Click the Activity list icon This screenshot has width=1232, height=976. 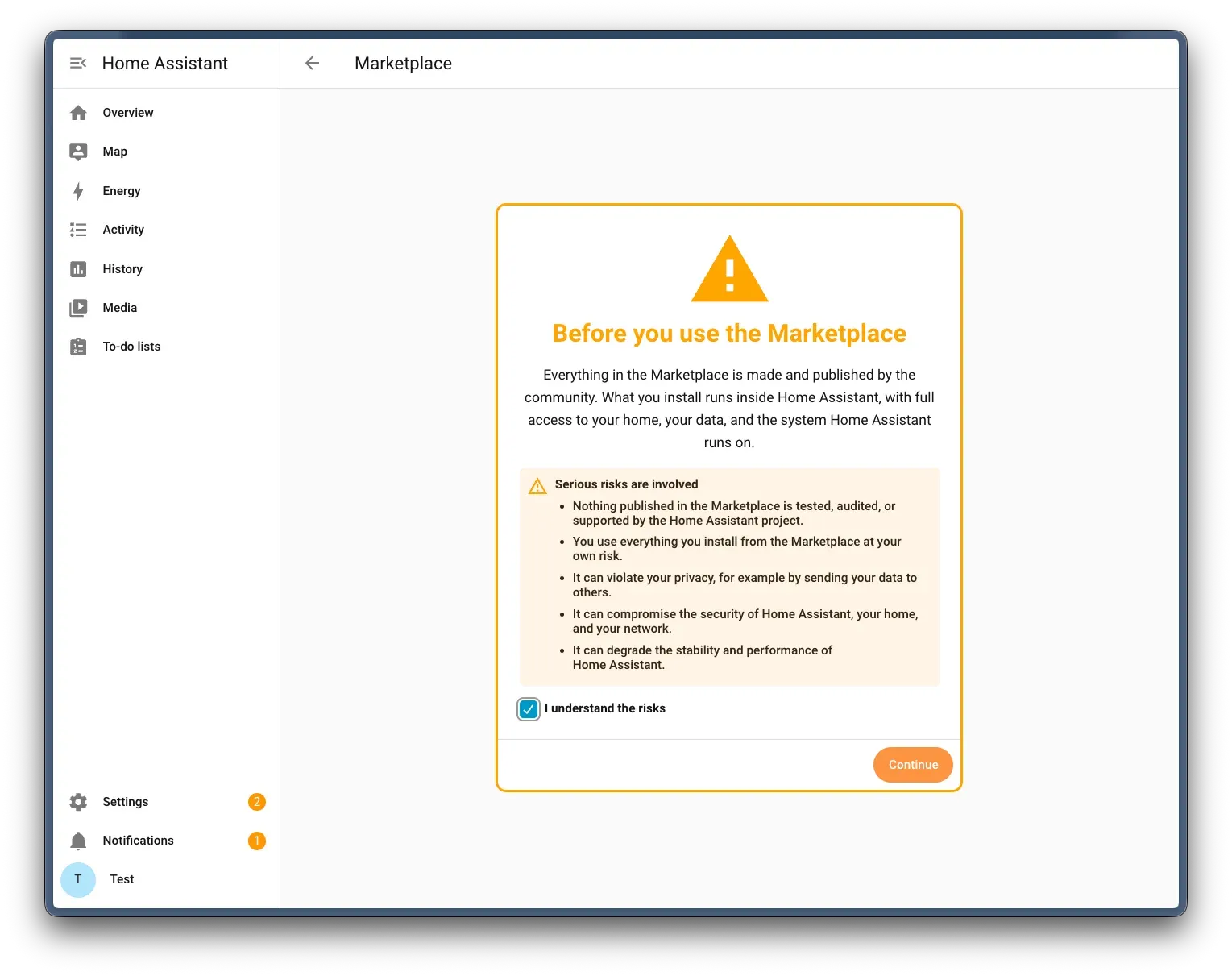point(78,230)
